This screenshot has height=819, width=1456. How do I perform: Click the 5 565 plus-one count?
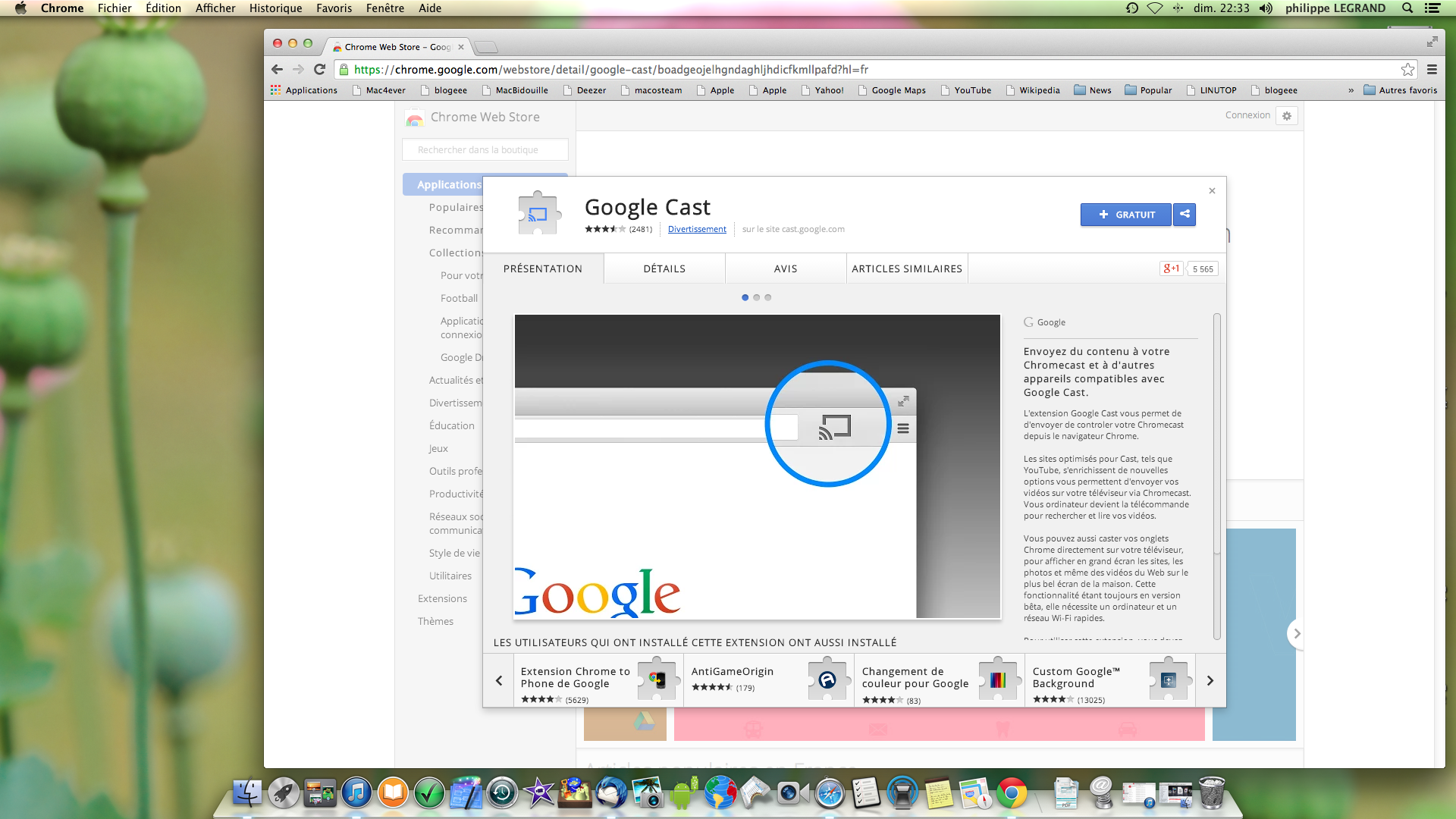pos(1203,269)
